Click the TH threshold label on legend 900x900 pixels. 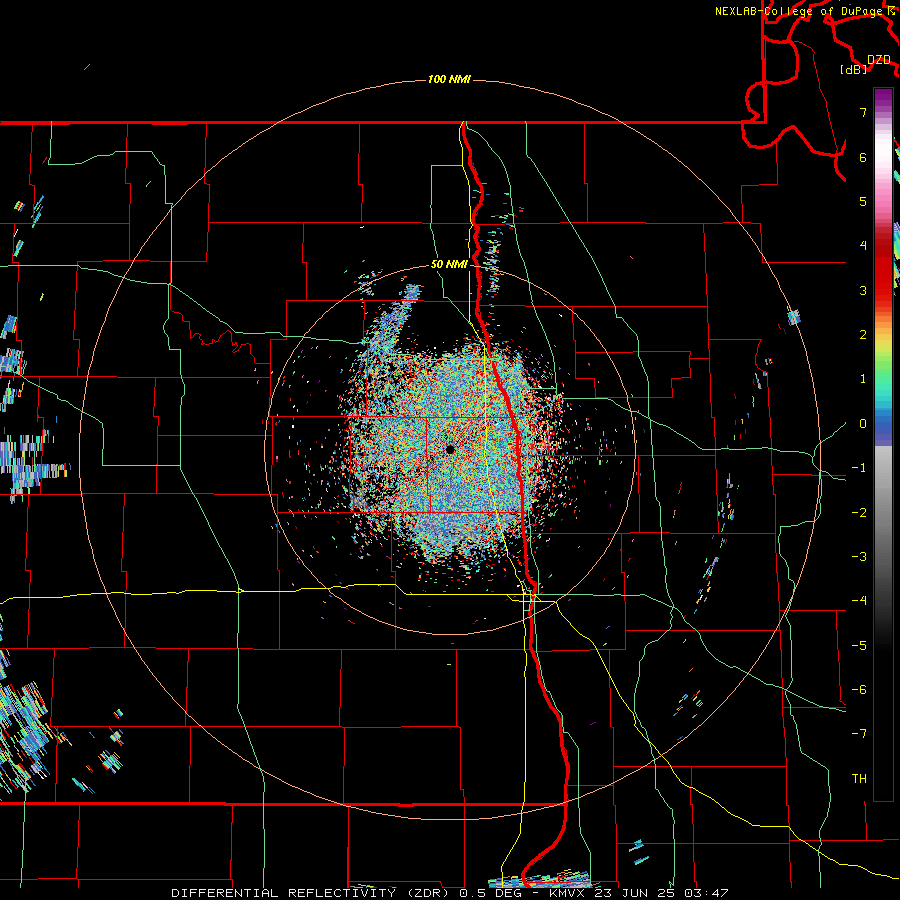pyautogui.click(x=859, y=779)
